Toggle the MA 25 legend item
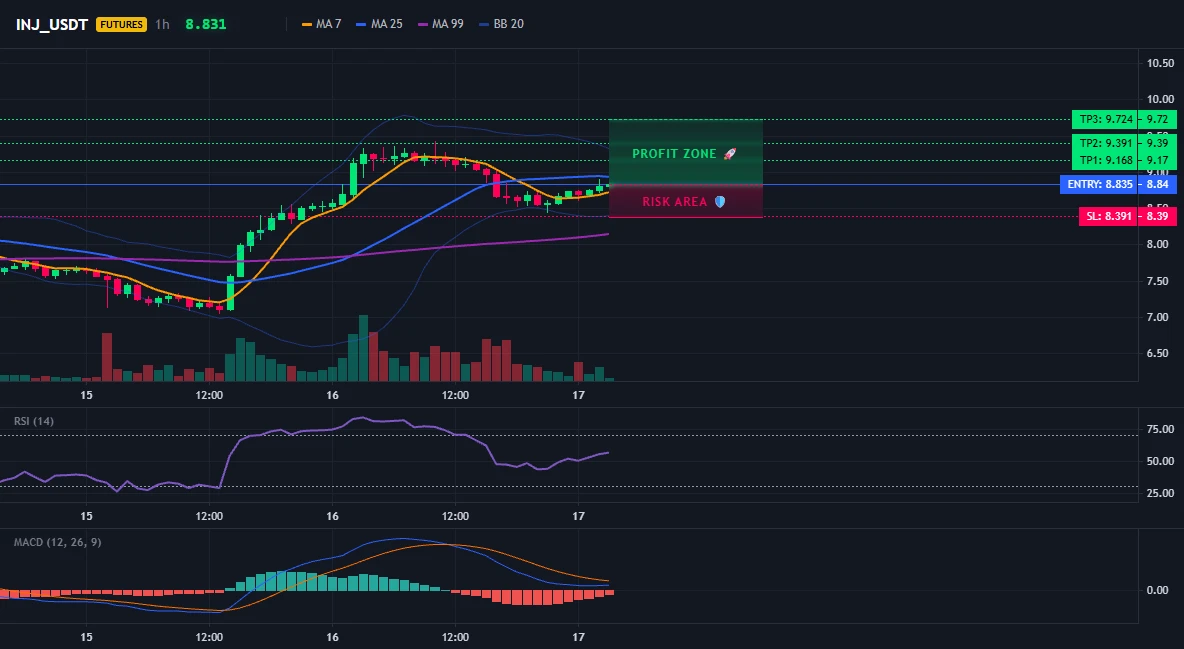Screen dimensions: 1184x649 [379, 24]
